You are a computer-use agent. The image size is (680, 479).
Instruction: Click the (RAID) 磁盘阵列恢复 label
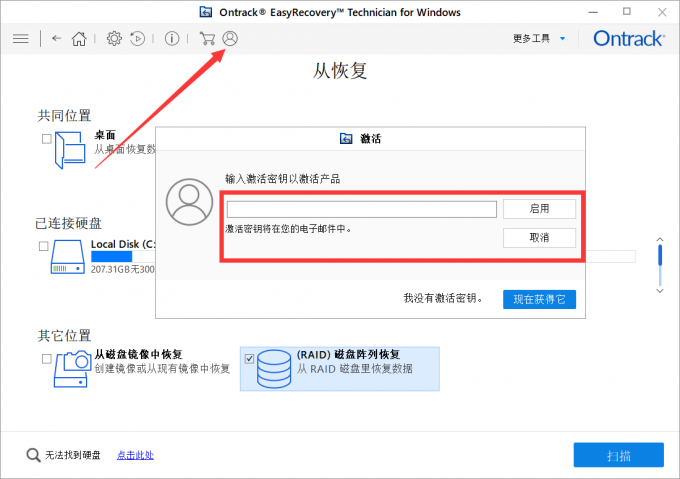pyautogui.click(x=348, y=355)
